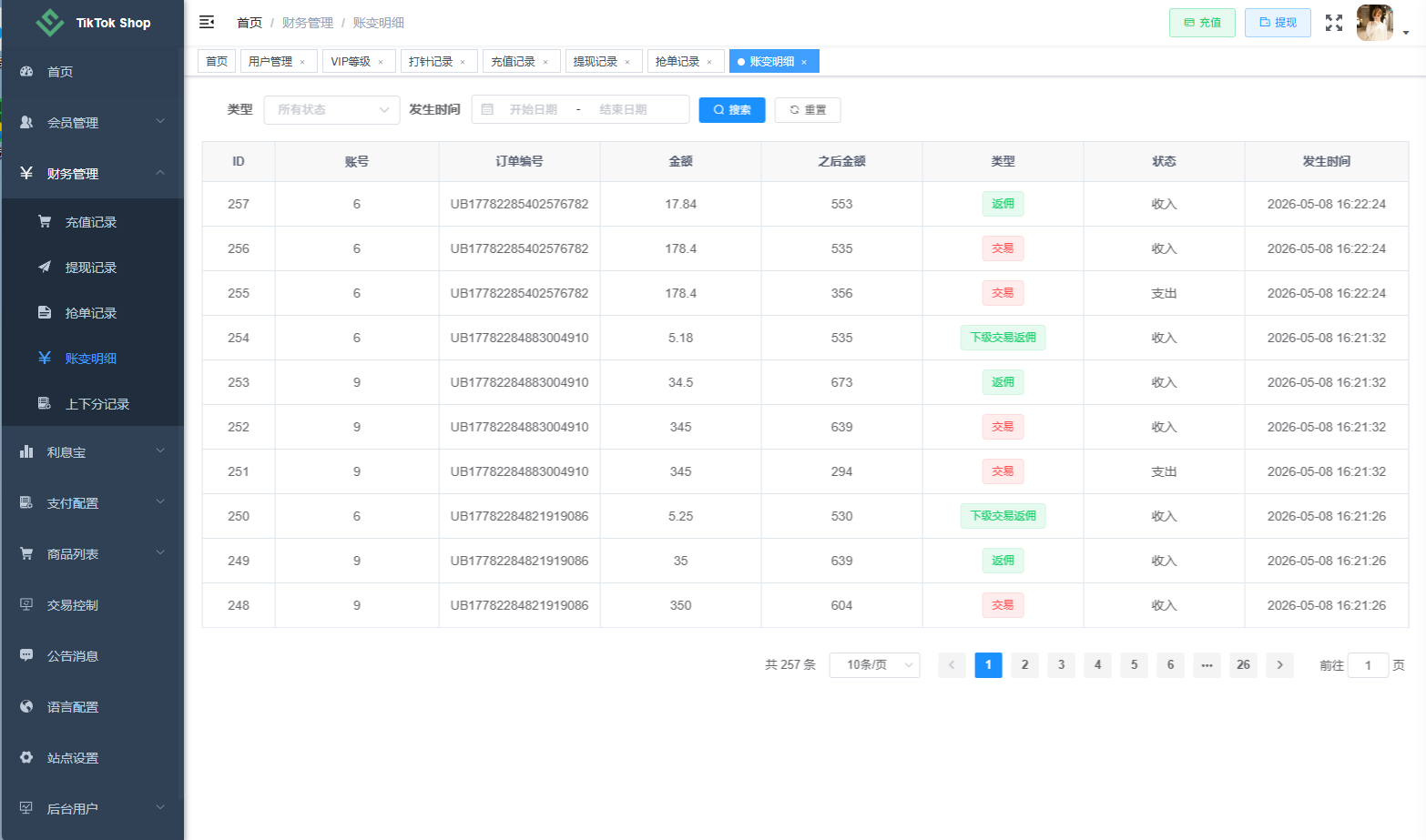Go to 首页 in the sidebar
This screenshot has height=840, width=1426.
pyautogui.click(x=93, y=72)
